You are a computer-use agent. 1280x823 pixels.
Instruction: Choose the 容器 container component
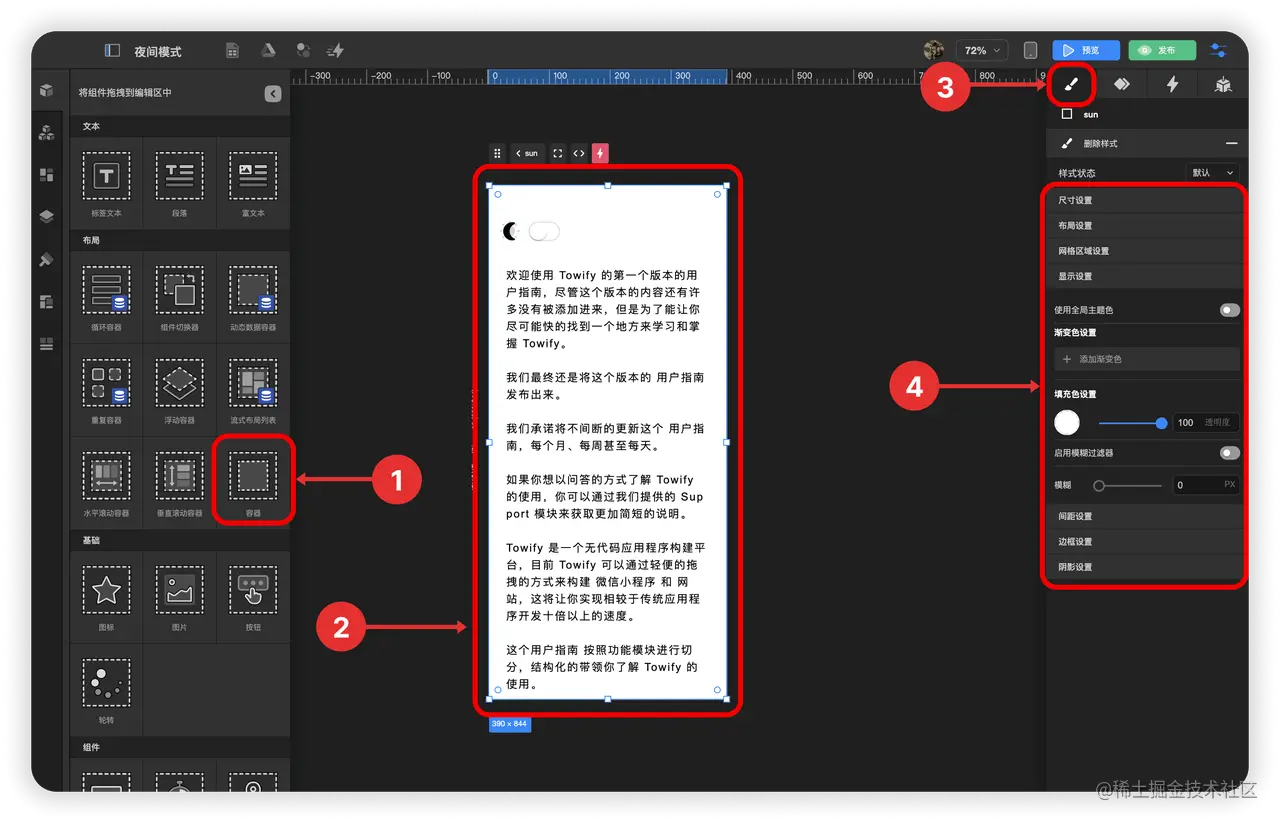pyautogui.click(x=253, y=484)
